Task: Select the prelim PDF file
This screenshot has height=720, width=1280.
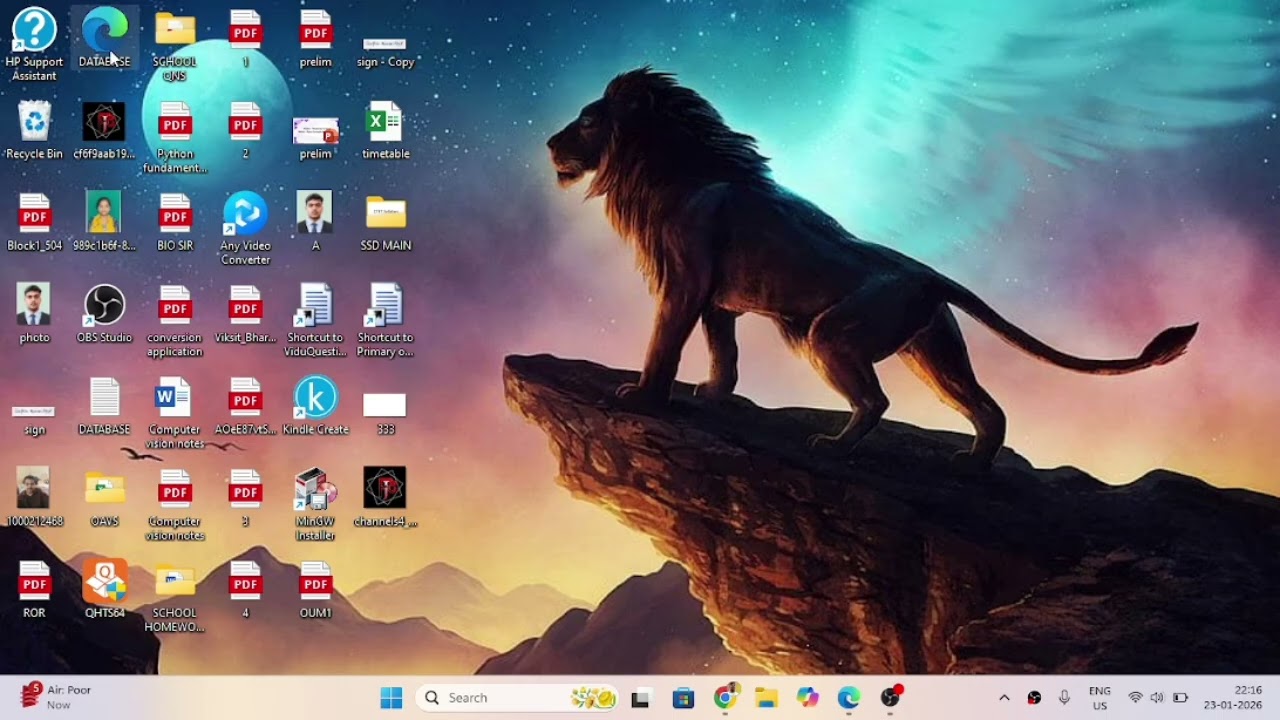Action: [315, 38]
